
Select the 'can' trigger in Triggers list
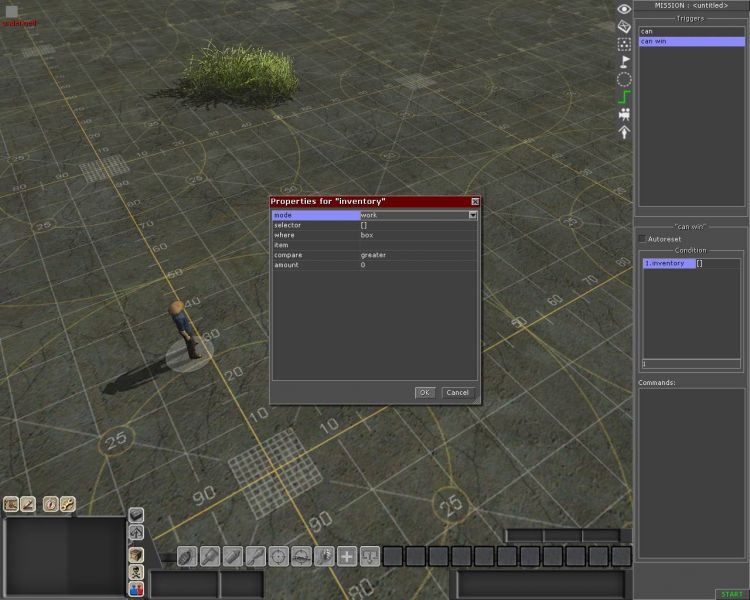(692, 32)
